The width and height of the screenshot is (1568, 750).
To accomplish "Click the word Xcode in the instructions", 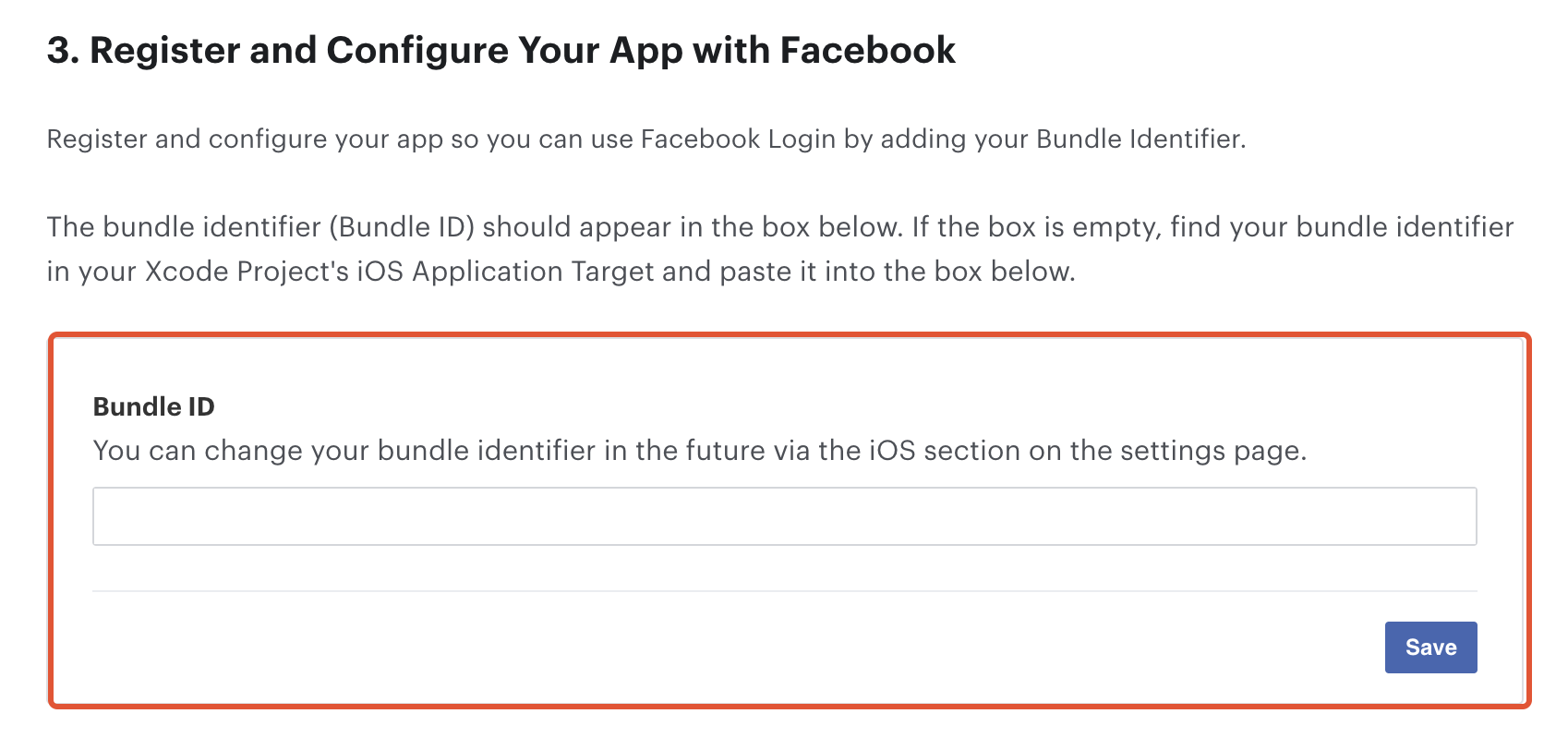I will (187, 272).
